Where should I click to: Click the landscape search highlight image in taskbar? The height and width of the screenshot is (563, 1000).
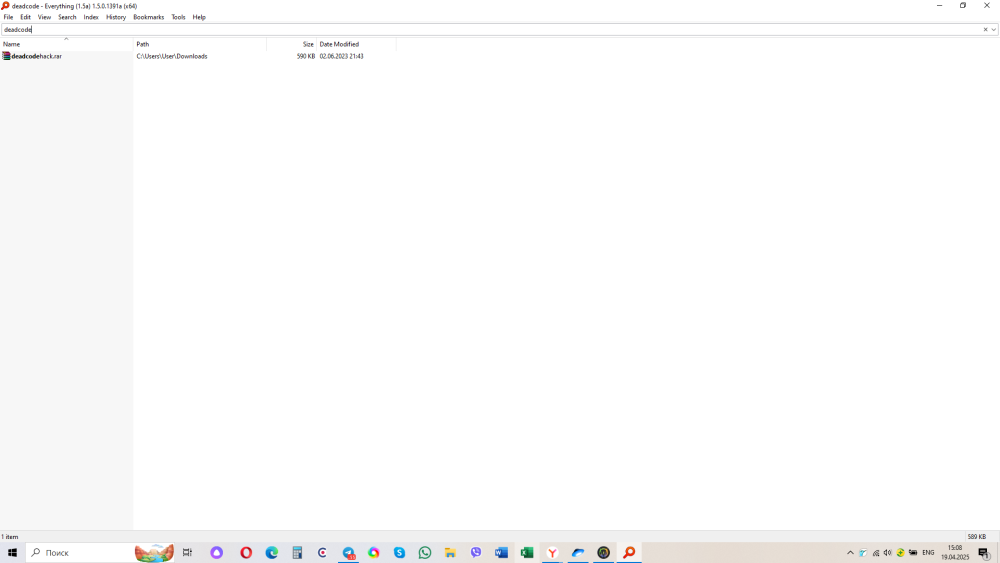point(154,553)
